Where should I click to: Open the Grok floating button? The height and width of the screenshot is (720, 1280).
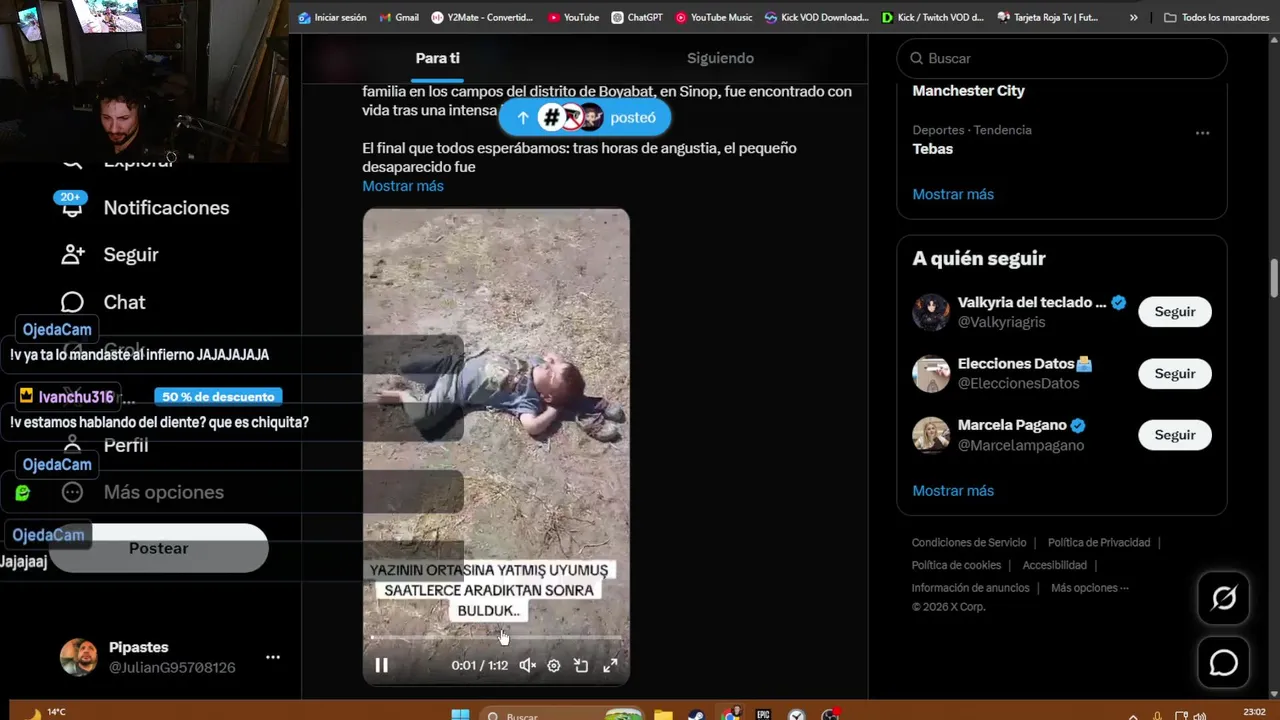[1223, 598]
